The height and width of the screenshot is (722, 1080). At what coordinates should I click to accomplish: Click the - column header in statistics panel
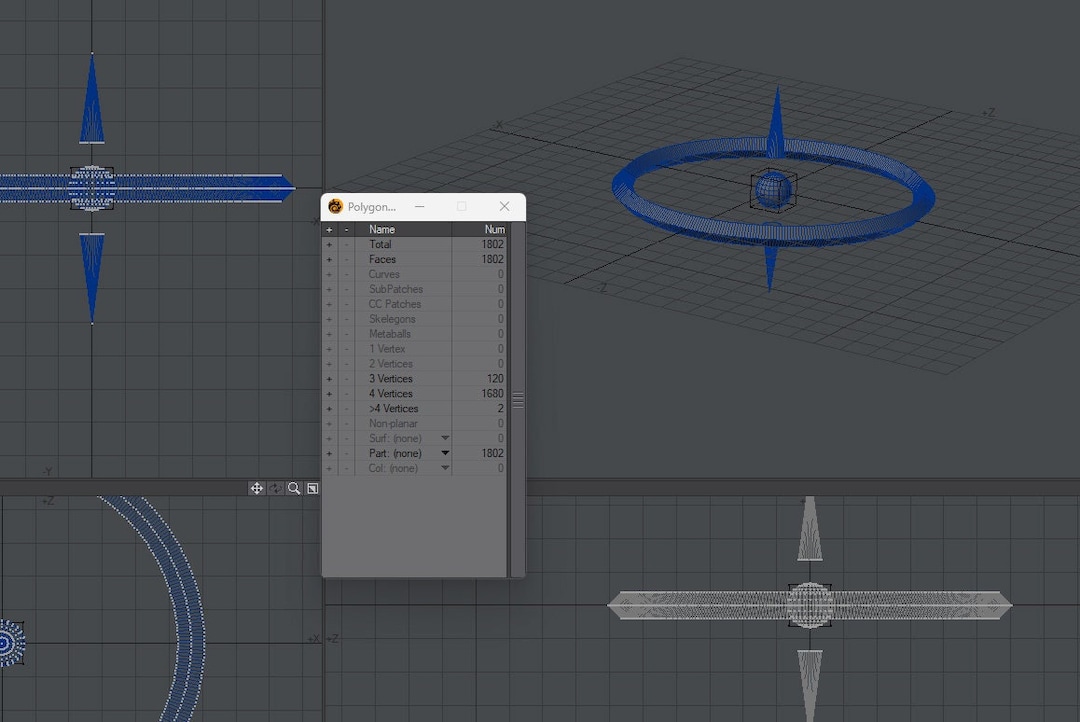[344, 229]
